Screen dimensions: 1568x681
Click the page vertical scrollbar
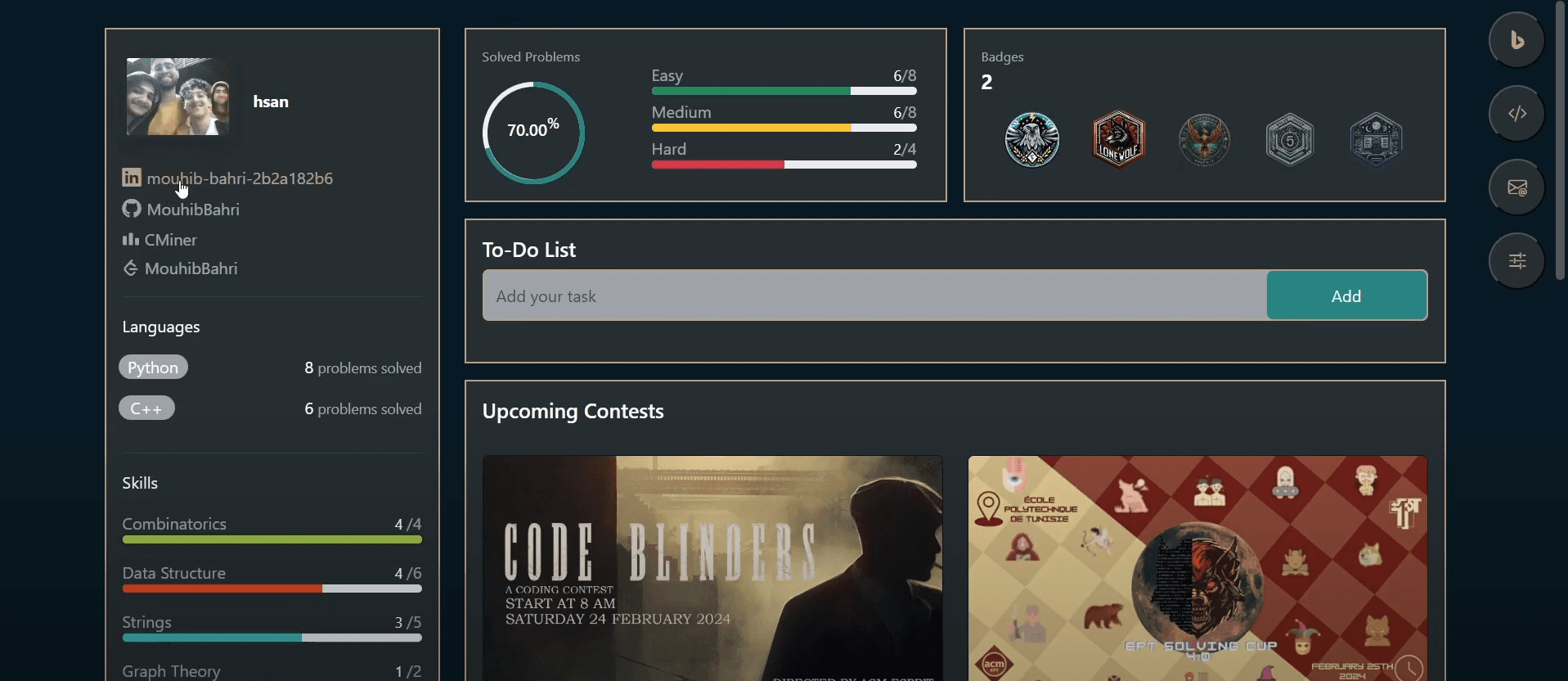coord(1561,141)
